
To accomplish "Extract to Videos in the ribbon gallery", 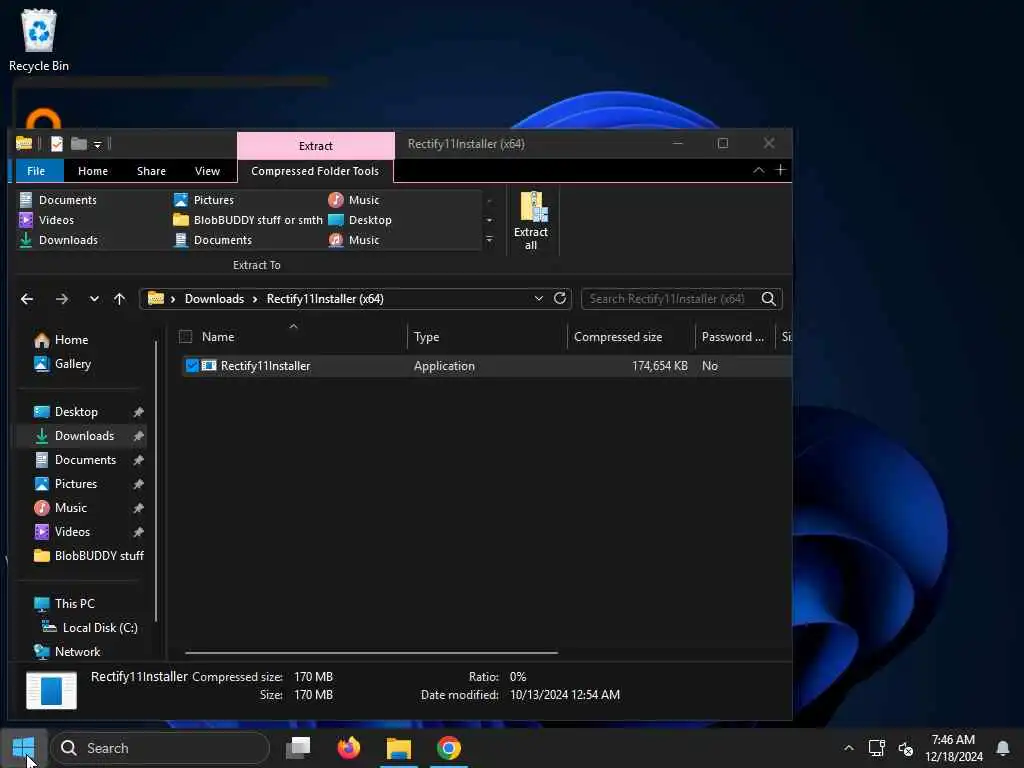I will pos(46,220).
